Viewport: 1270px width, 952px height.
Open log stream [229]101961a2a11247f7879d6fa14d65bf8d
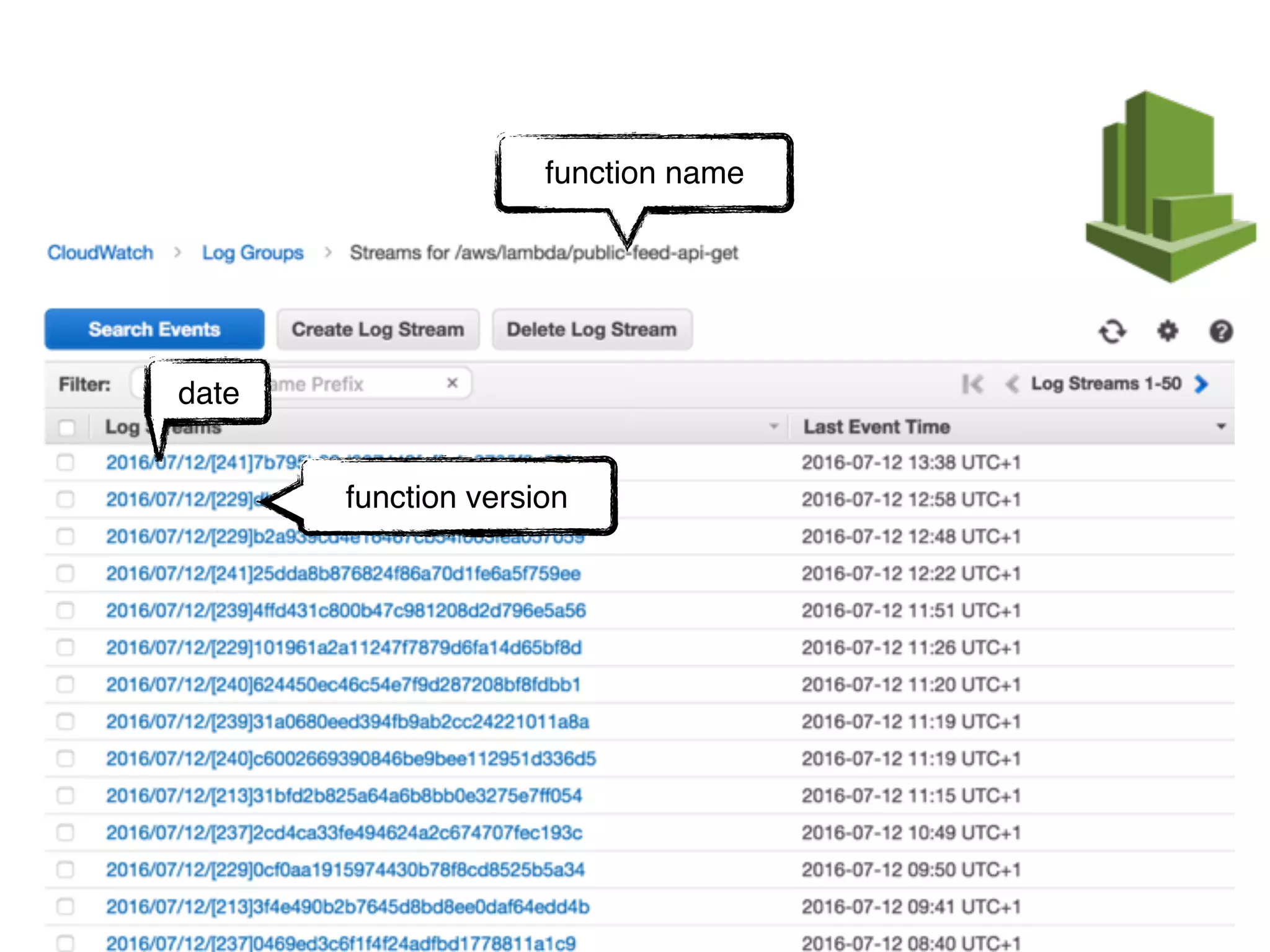point(344,648)
